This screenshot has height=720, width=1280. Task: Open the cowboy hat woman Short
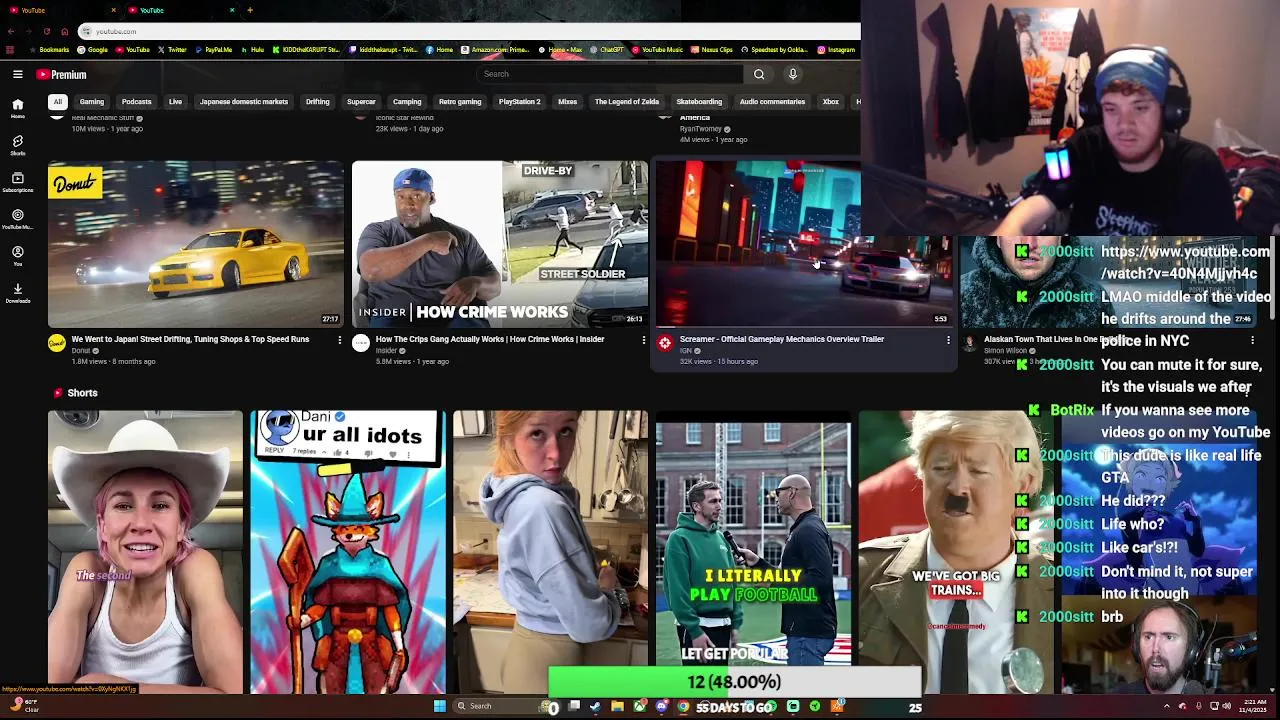tap(145, 552)
